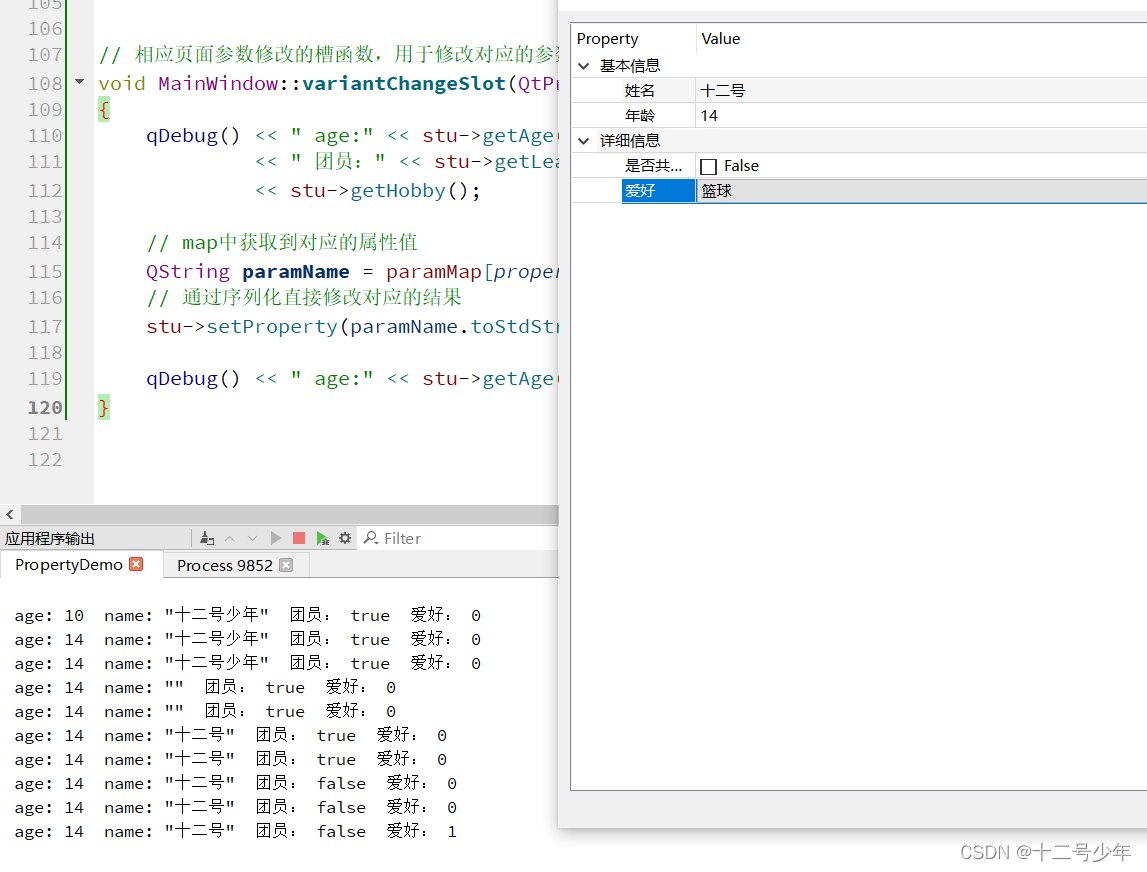
Task: Clear the application output with broom icon
Action: (207, 538)
